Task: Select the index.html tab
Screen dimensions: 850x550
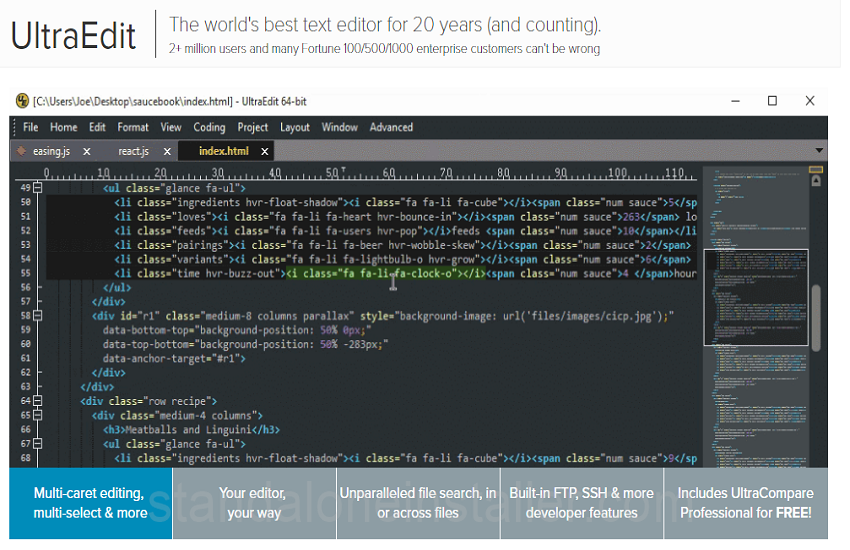Action: 224,151
